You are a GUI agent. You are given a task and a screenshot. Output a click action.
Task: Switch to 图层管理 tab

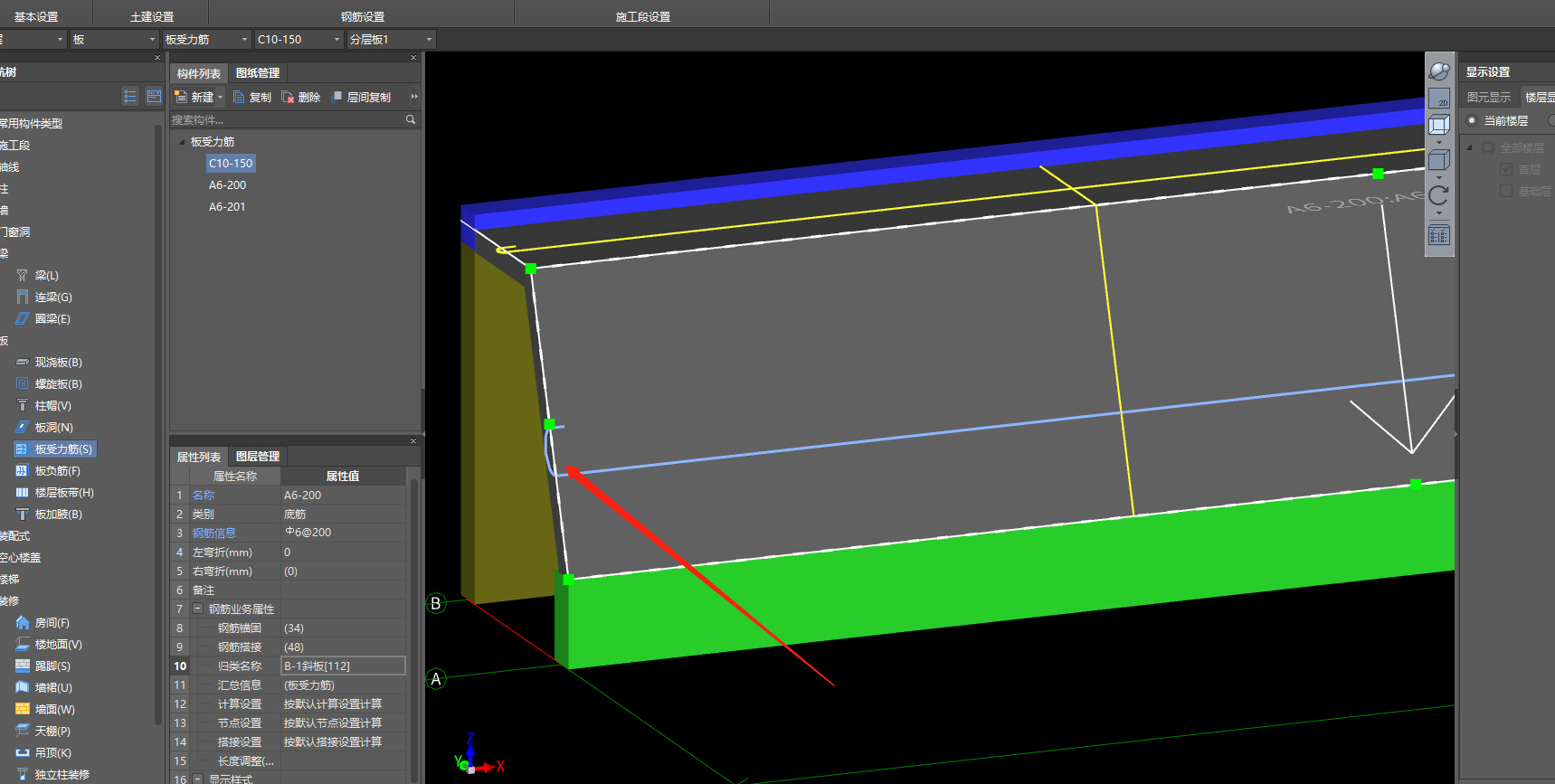[x=258, y=457]
